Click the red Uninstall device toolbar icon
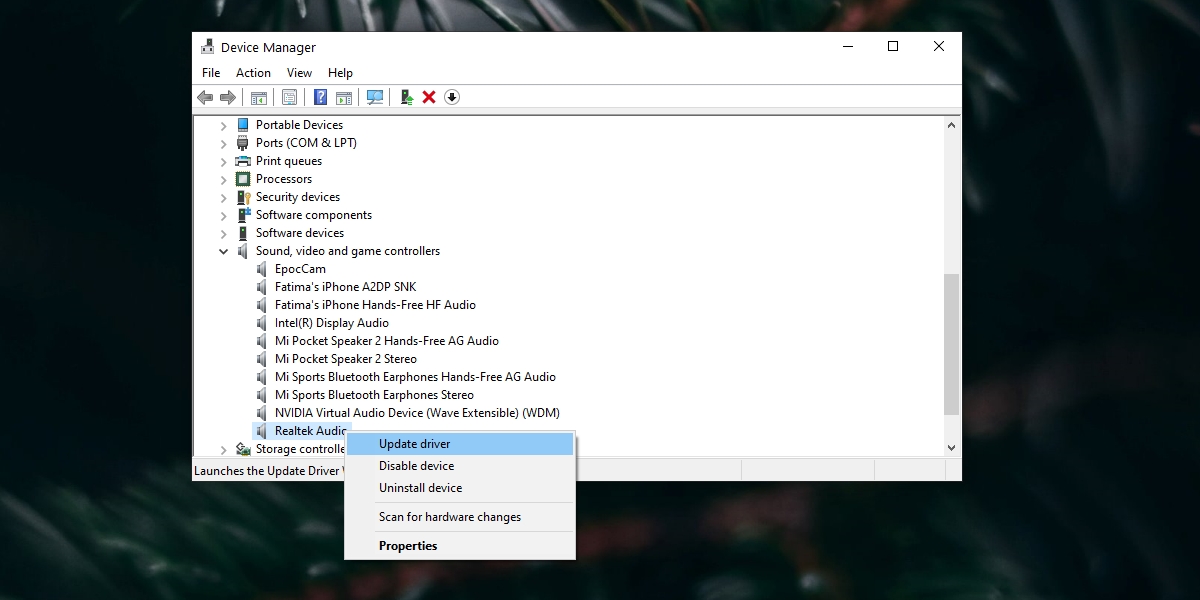 pyautogui.click(x=429, y=97)
